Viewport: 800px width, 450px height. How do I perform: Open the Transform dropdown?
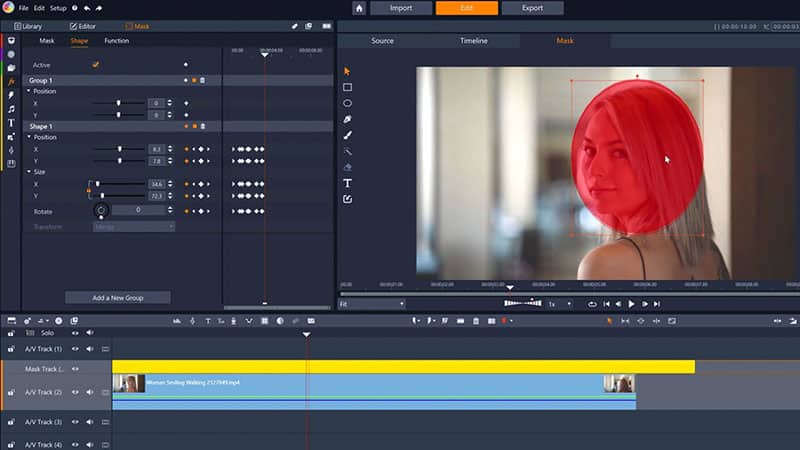(134, 227)
